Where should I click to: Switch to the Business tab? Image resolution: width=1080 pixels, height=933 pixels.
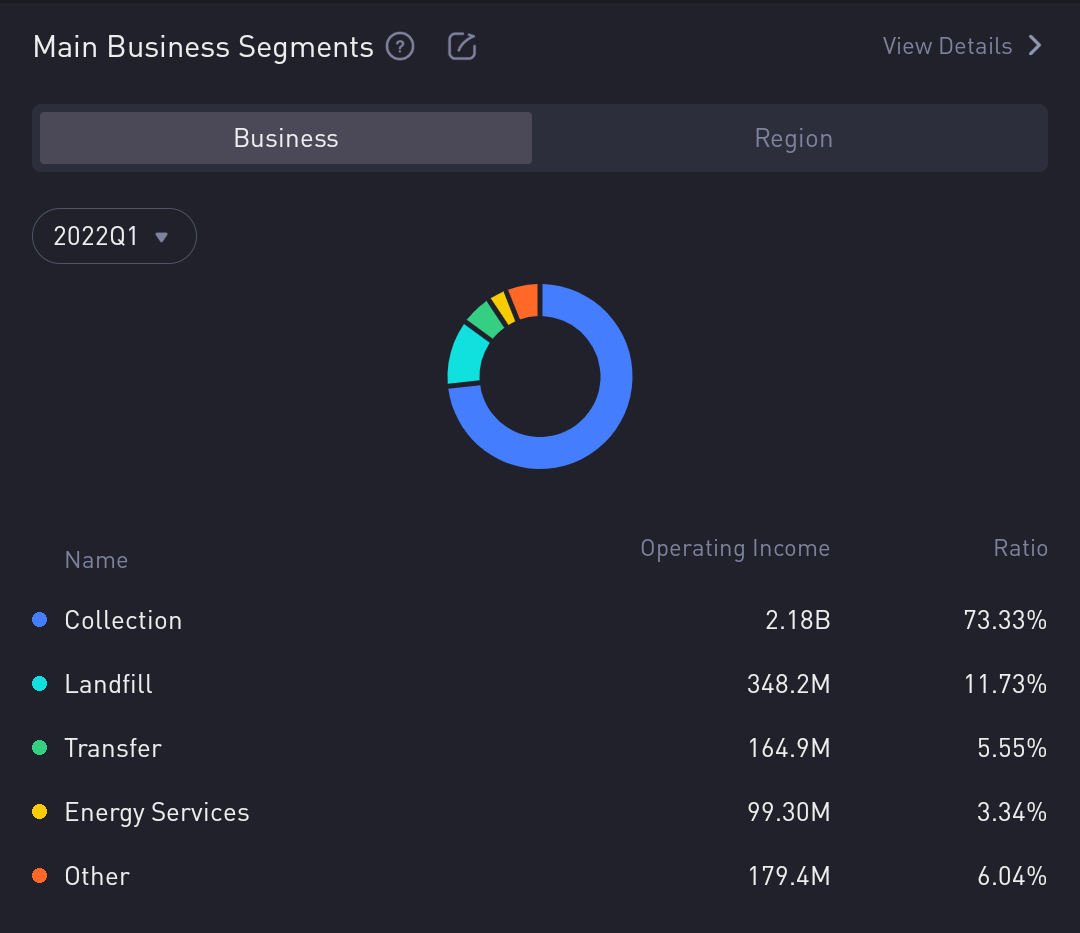click(x=286, y=138)
